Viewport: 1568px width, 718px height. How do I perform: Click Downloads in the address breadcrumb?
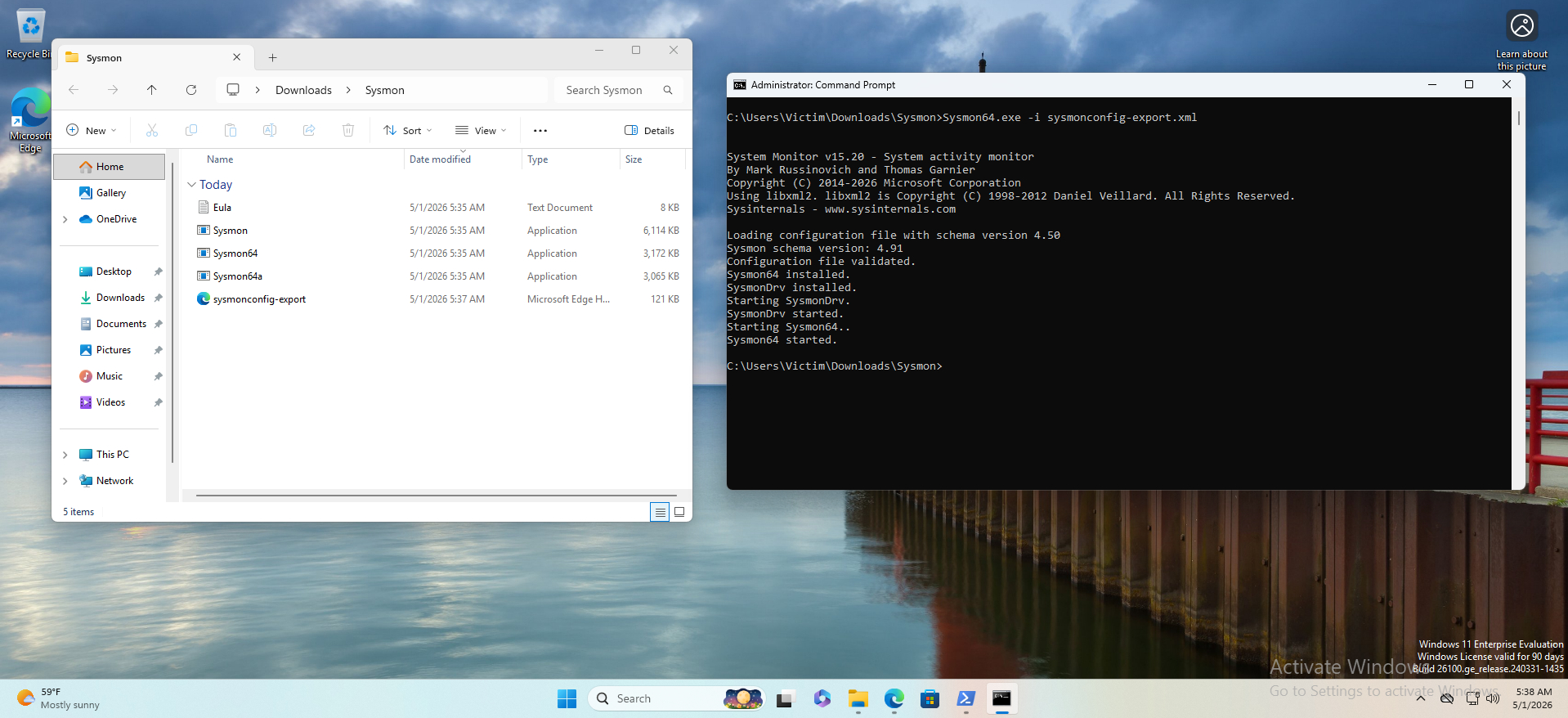303,90
